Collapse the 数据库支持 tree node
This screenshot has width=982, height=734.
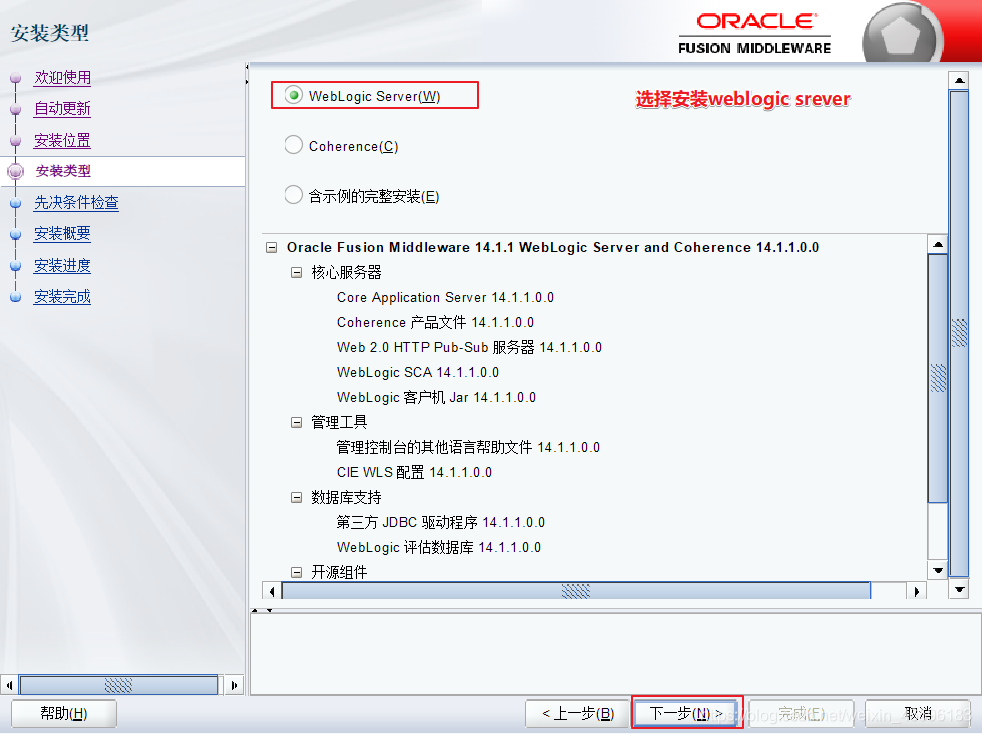tap(296, 497)
